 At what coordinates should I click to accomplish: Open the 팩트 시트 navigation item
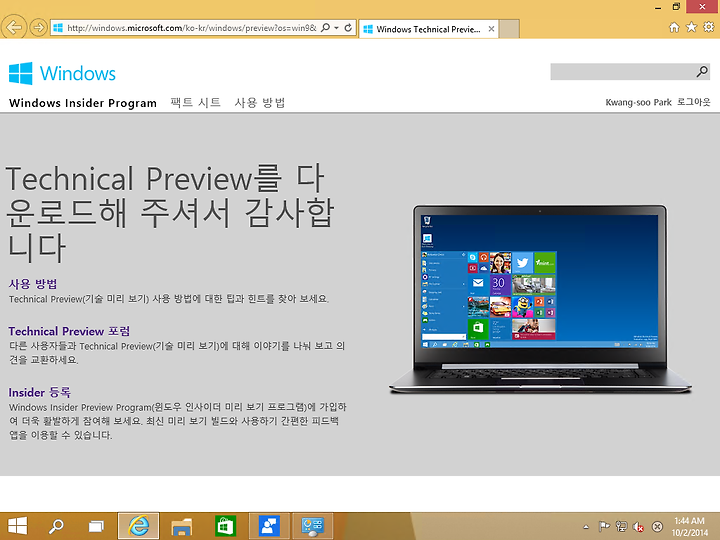point(195,102)
